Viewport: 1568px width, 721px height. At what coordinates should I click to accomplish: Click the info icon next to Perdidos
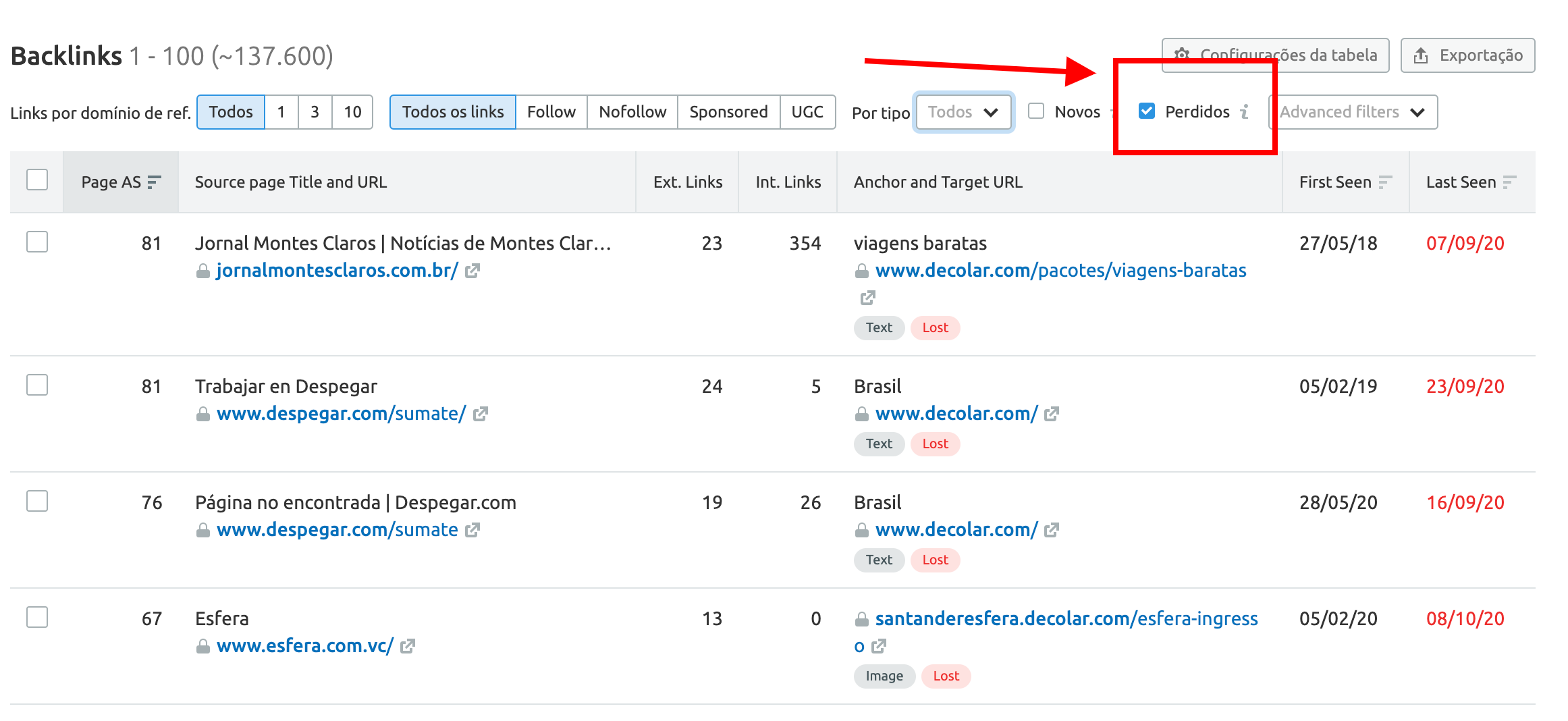pyautogui.click(x=1245, y=111)
